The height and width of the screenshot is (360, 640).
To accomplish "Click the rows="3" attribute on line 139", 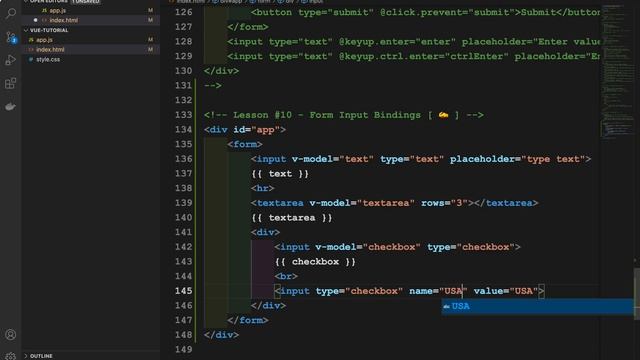I will coord(444,203).
